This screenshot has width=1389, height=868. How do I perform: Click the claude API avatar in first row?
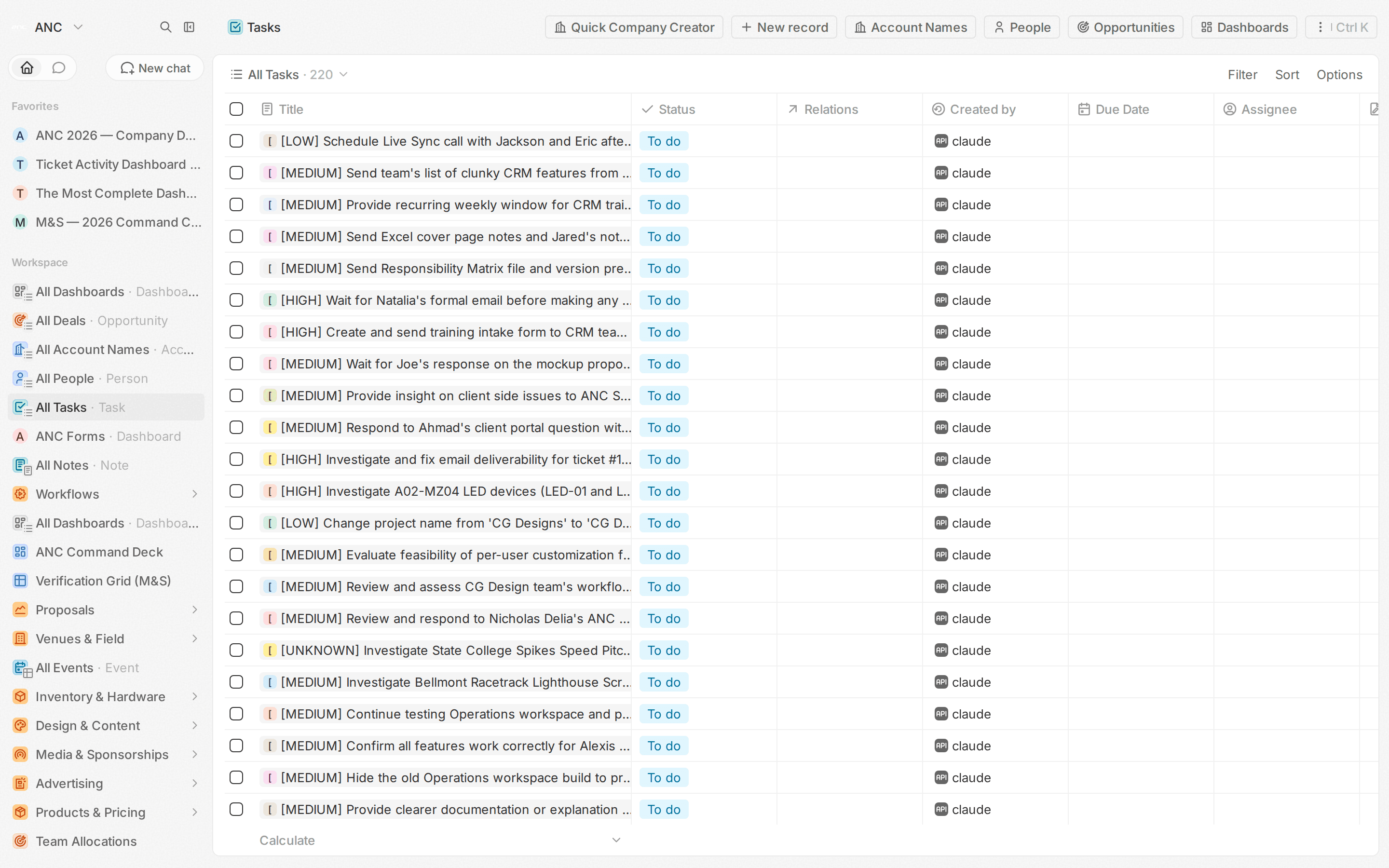(x=941, y=141)
